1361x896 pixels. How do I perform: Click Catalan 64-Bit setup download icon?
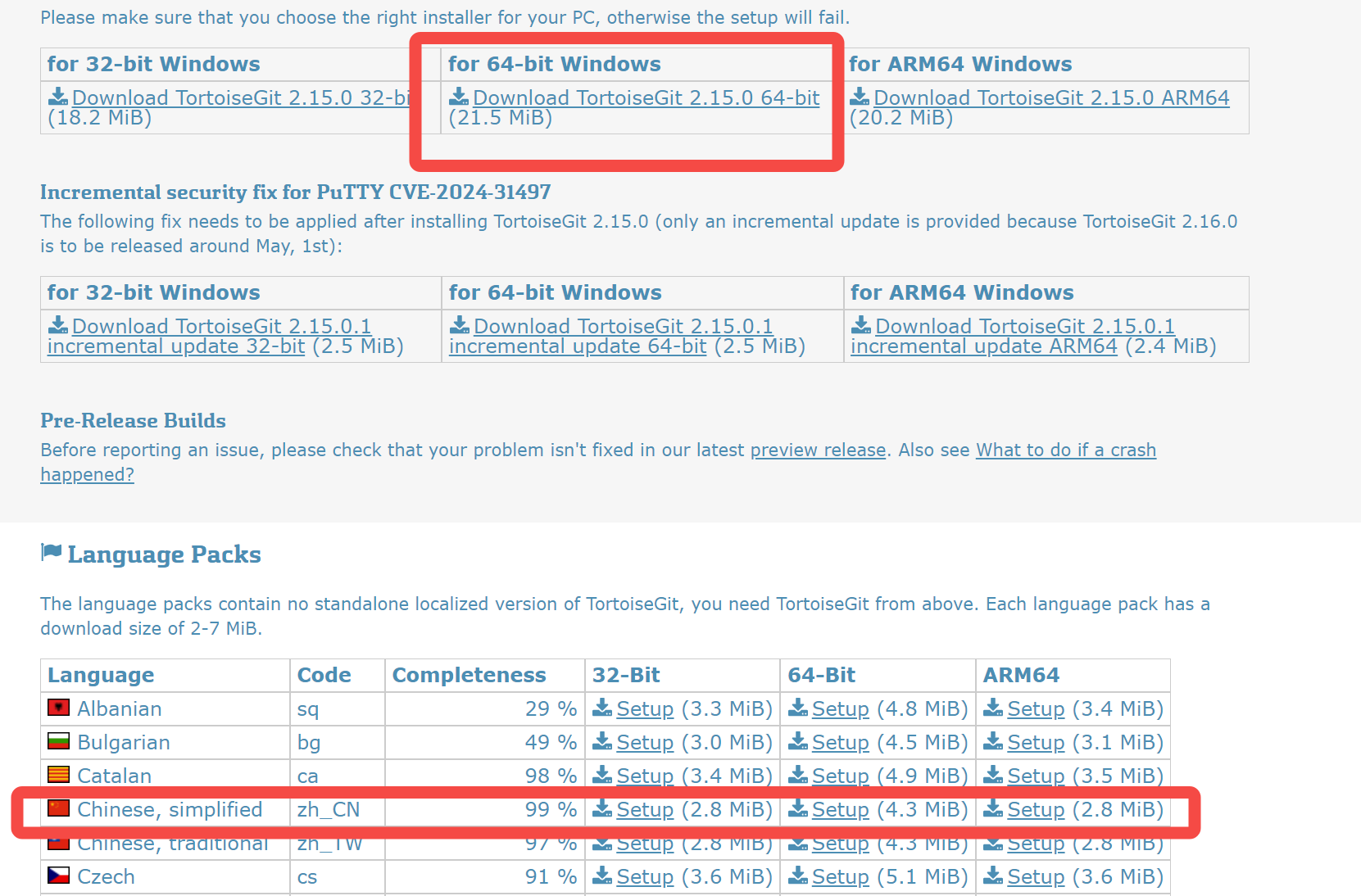click(798, 775)
